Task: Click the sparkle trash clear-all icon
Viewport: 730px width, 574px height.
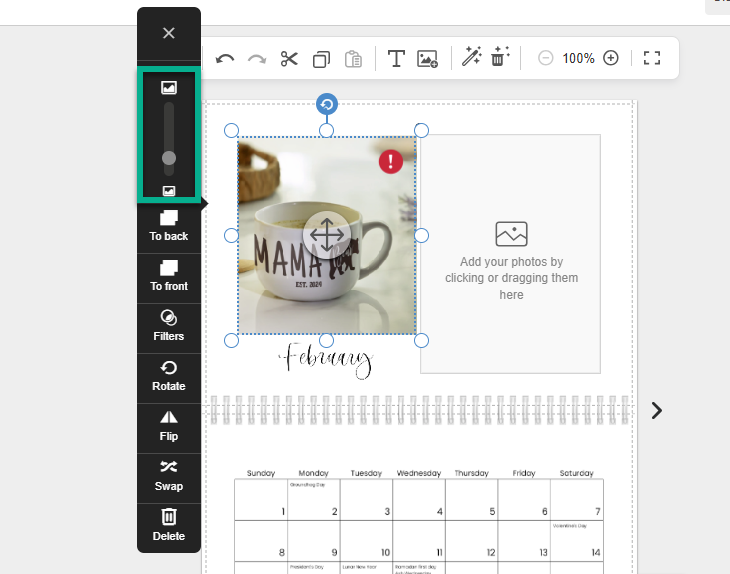Action: tap(500, 56)
